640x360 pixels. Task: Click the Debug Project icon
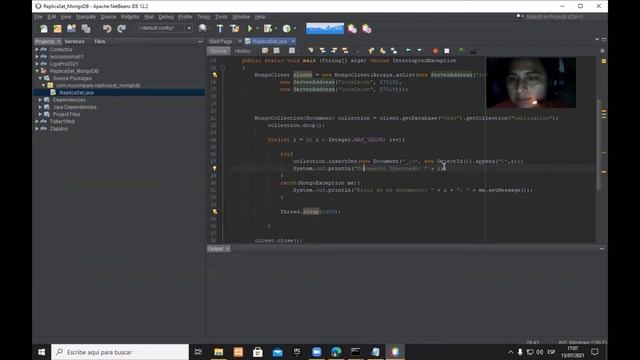coord(267,29)
